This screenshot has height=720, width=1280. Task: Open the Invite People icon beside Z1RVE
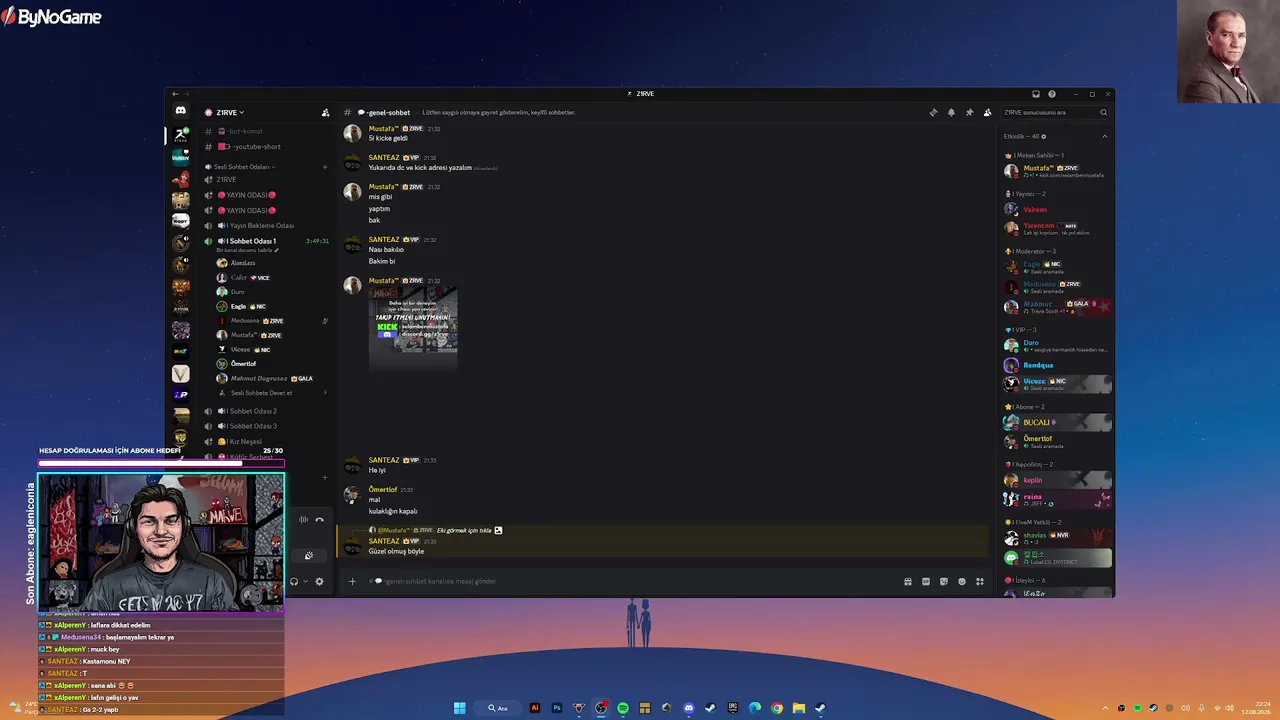(325, 113)
